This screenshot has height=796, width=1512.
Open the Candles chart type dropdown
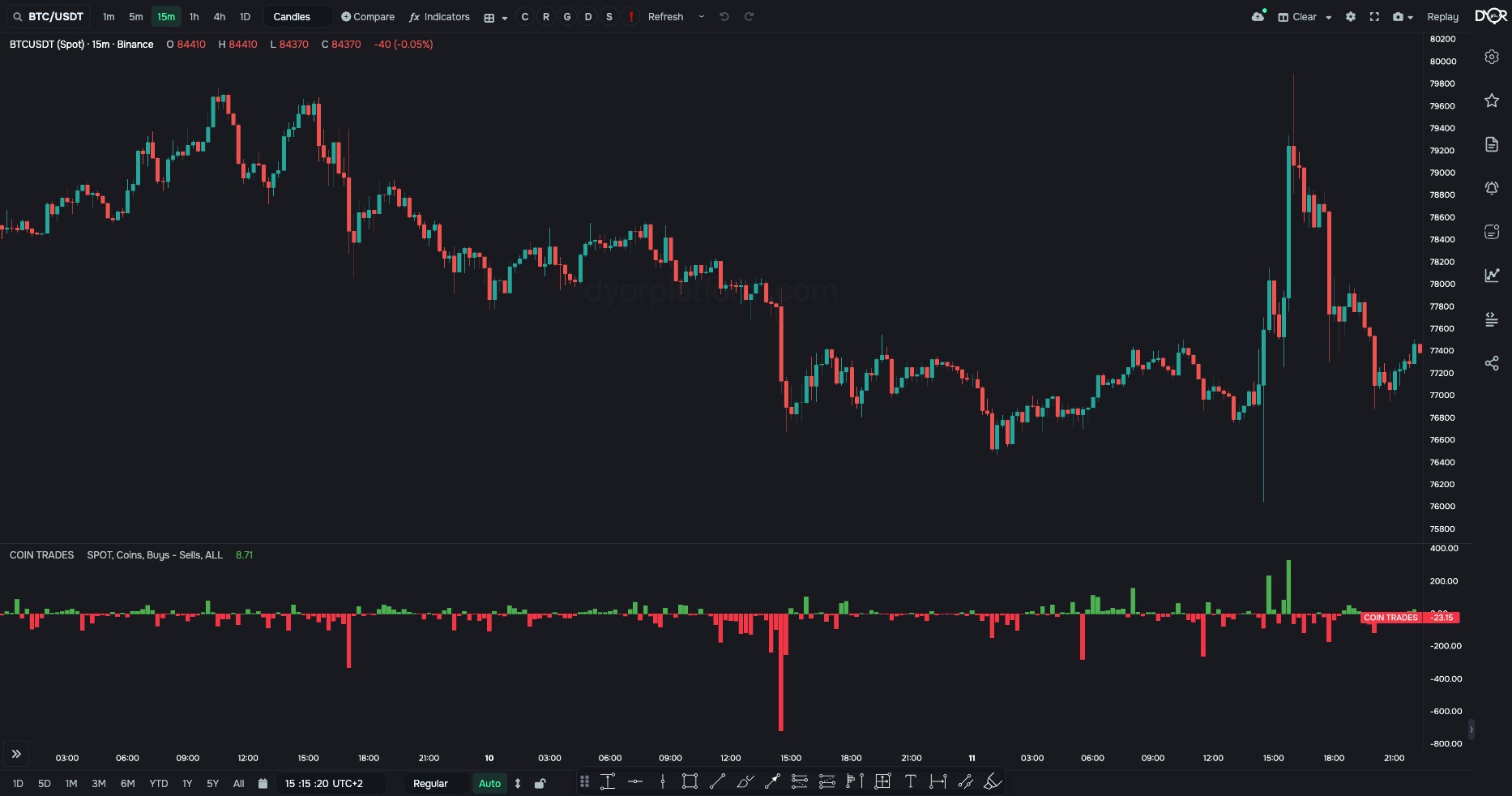(297, 16)
